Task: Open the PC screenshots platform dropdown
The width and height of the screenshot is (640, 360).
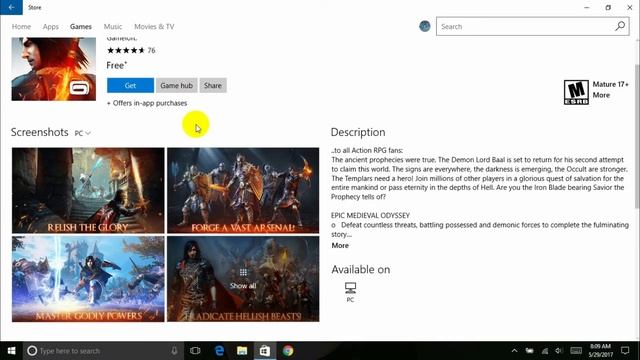Action: click(82, 133)
